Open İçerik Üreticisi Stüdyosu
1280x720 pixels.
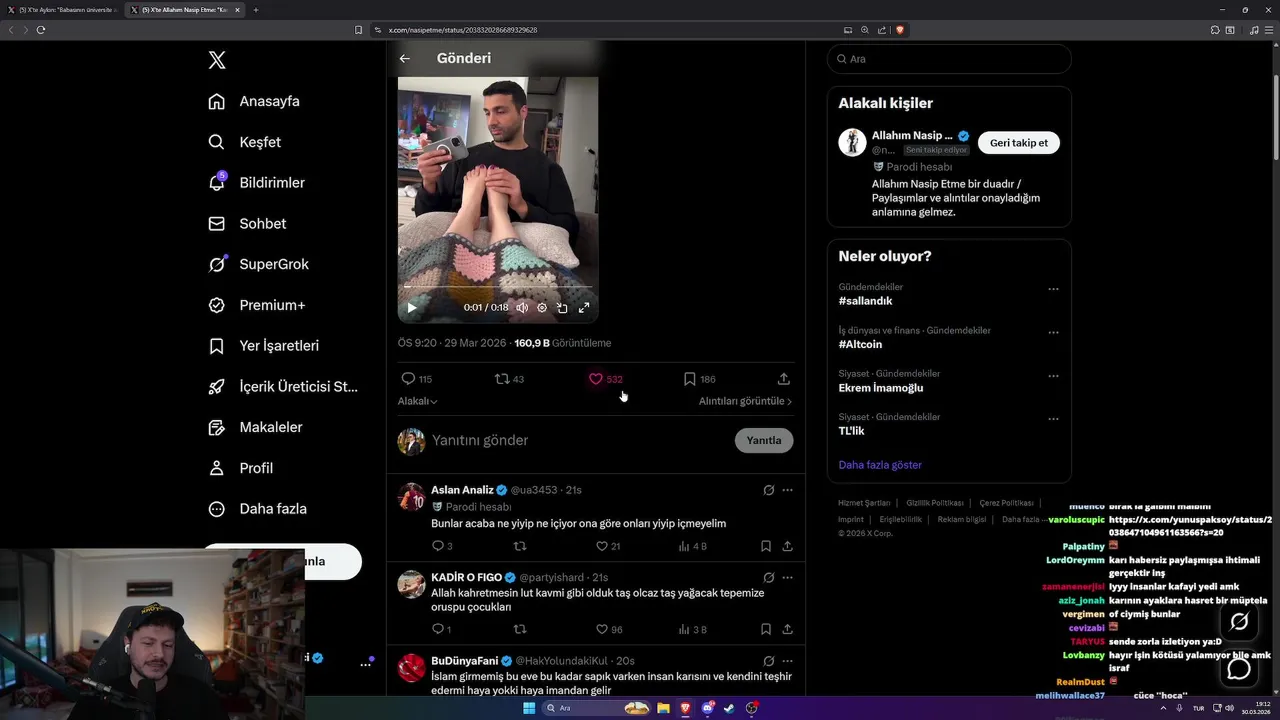tap(283, 386)
